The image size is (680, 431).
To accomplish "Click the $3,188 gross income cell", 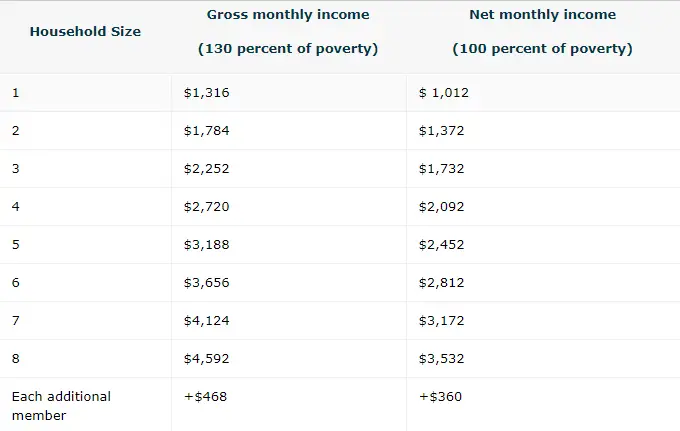I will tap(207, 245).
